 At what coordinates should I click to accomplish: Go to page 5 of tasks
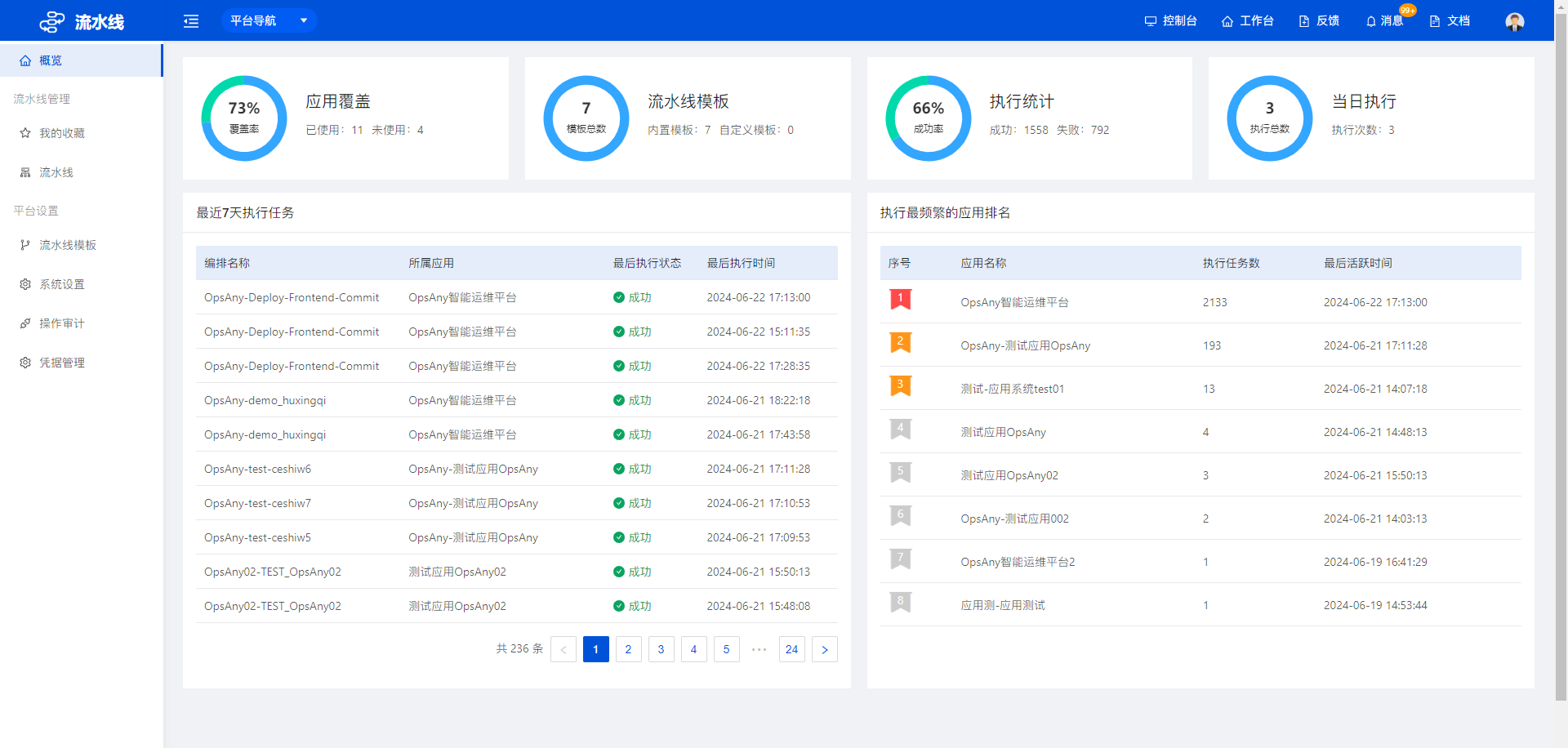[x=727, y=649]
